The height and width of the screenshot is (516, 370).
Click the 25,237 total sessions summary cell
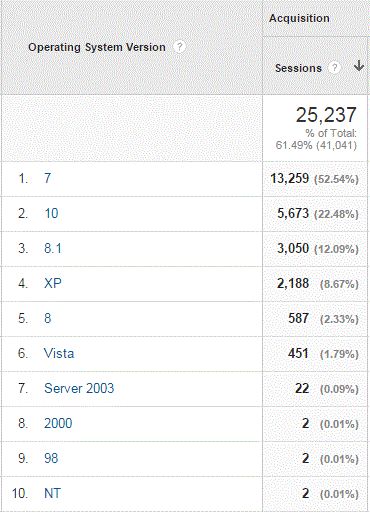315,128
